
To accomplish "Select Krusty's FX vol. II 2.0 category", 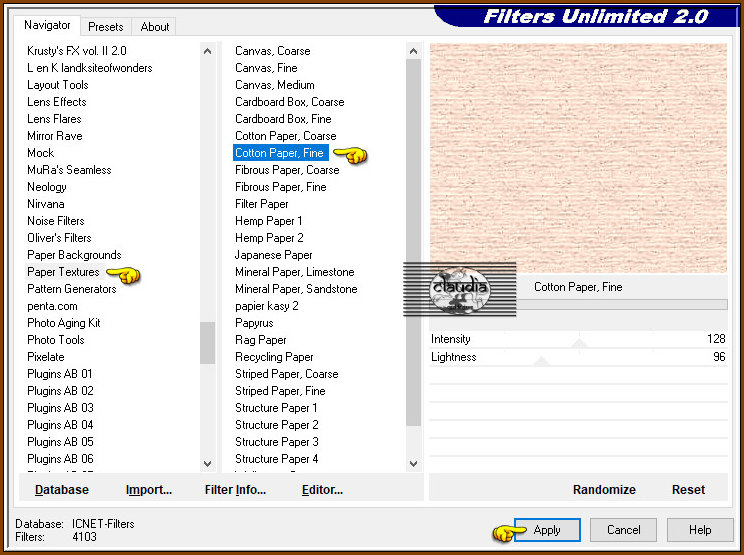I will click(77, 51).
